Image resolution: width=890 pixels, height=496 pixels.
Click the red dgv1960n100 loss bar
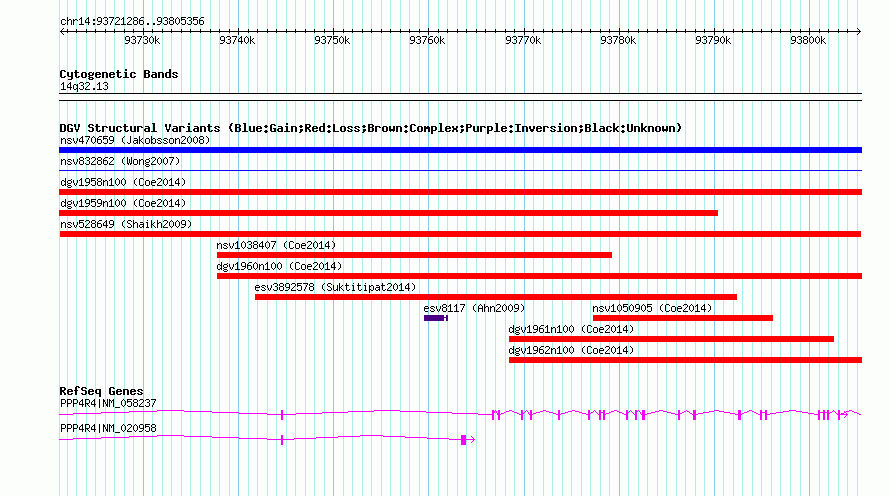click(539, 276)
